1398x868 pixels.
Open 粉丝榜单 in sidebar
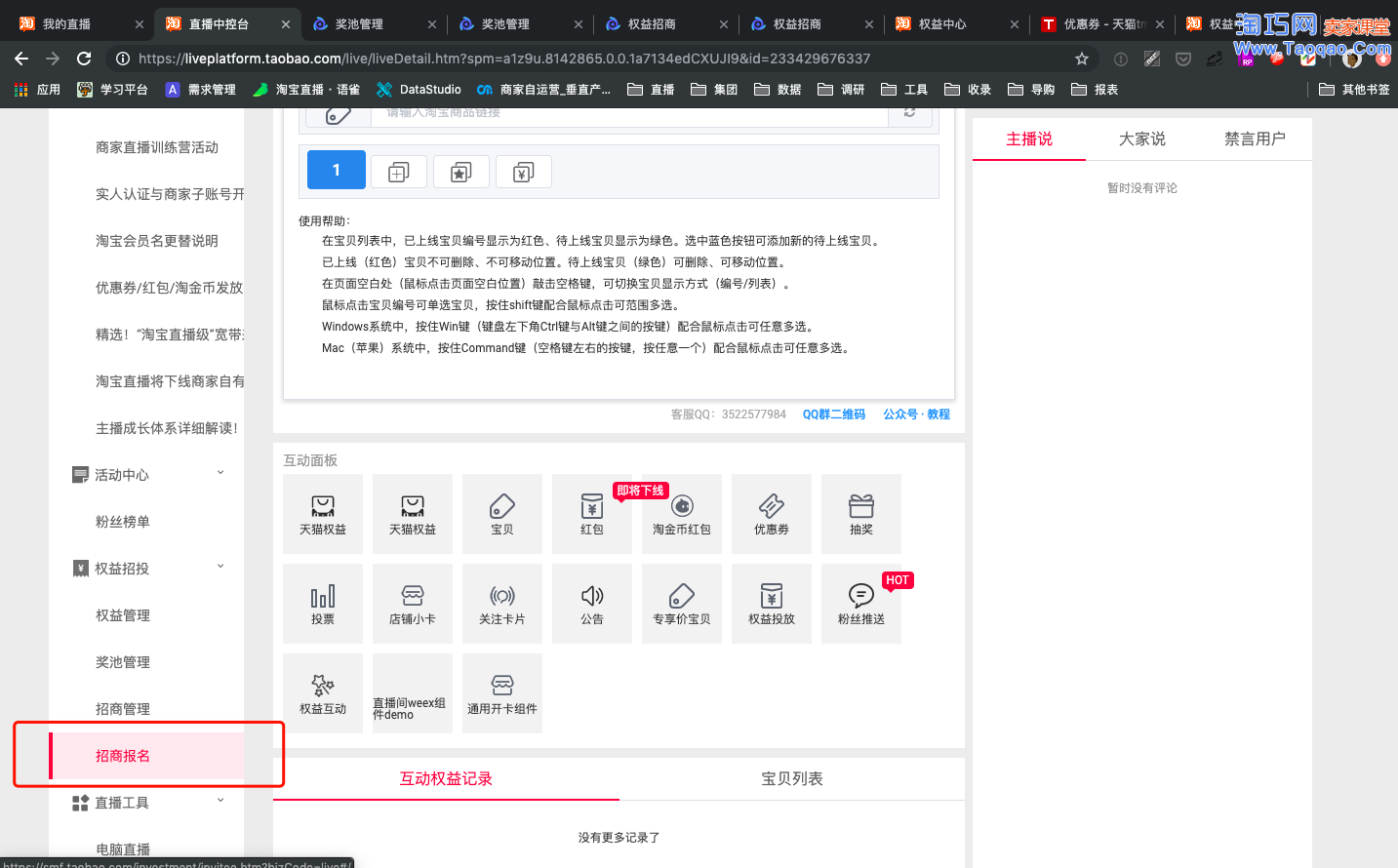coord(123,522)
